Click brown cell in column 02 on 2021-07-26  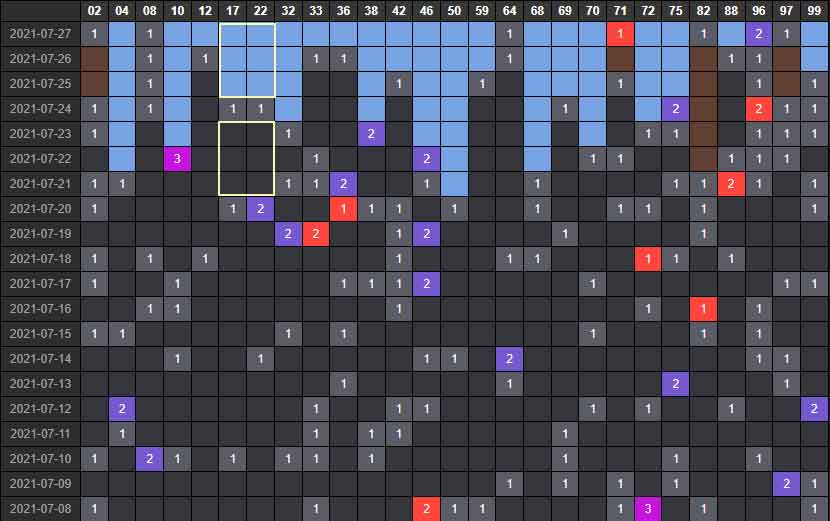click(x=94, y=58)
